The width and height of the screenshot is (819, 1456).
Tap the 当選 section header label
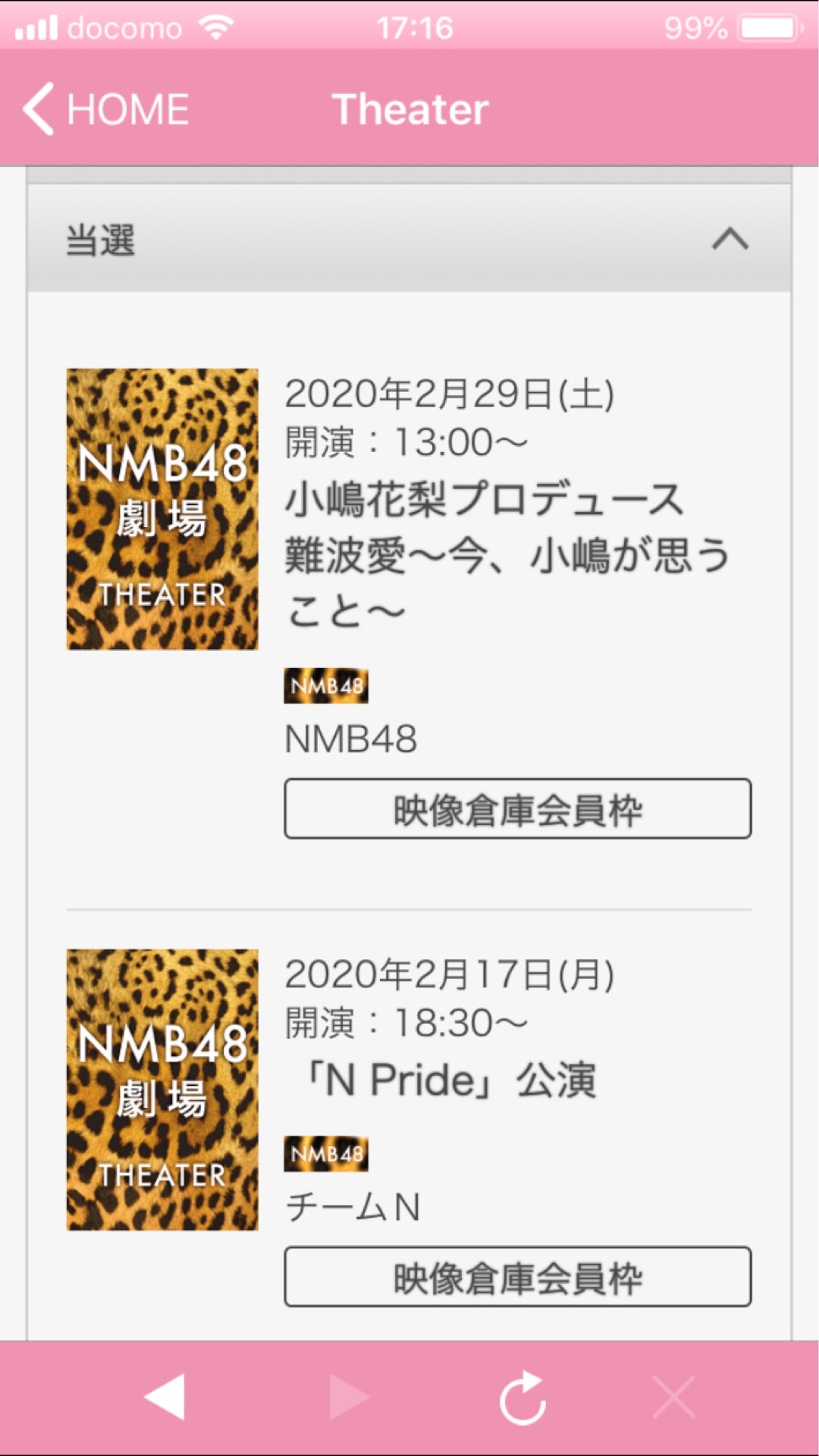101,240
